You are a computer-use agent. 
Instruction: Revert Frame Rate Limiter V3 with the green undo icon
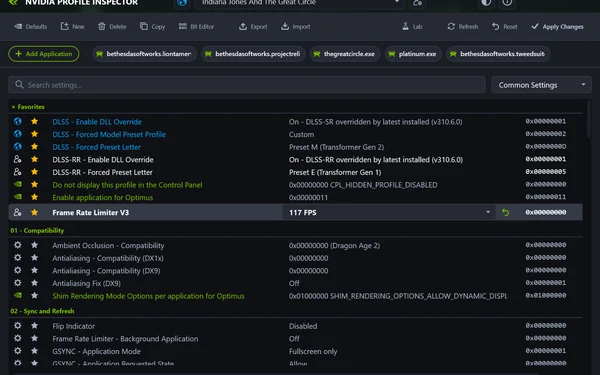pos(505,212)
